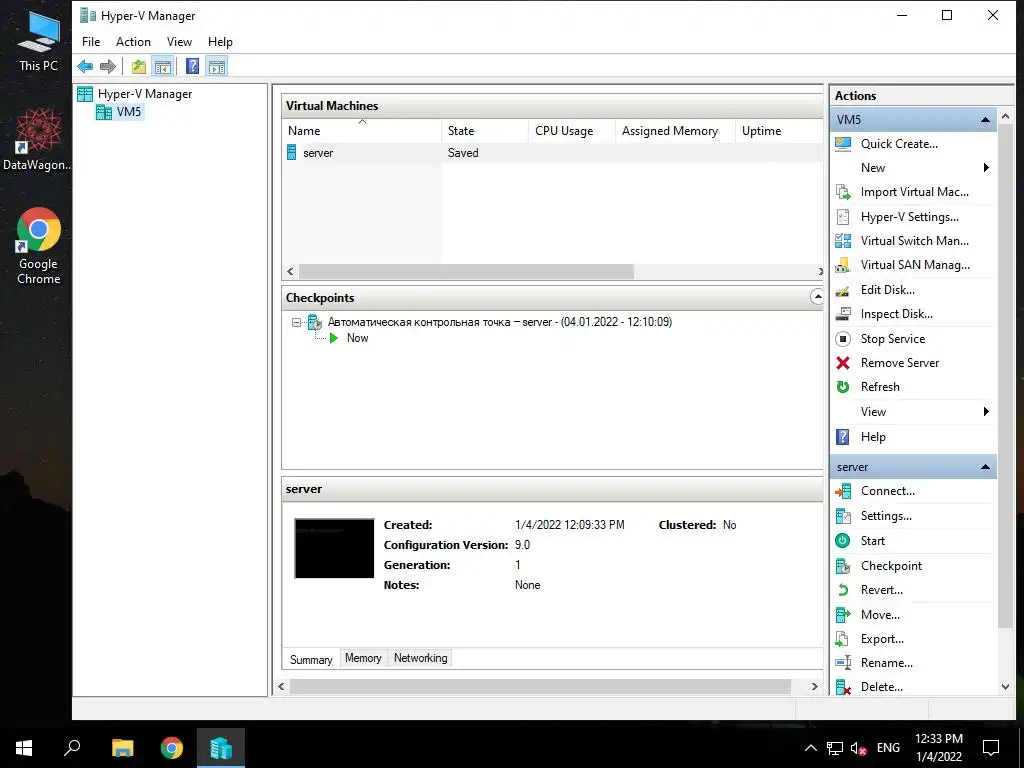1024x768 pixels.
Task: Open the notification center
Action: [x=991, y=748]
